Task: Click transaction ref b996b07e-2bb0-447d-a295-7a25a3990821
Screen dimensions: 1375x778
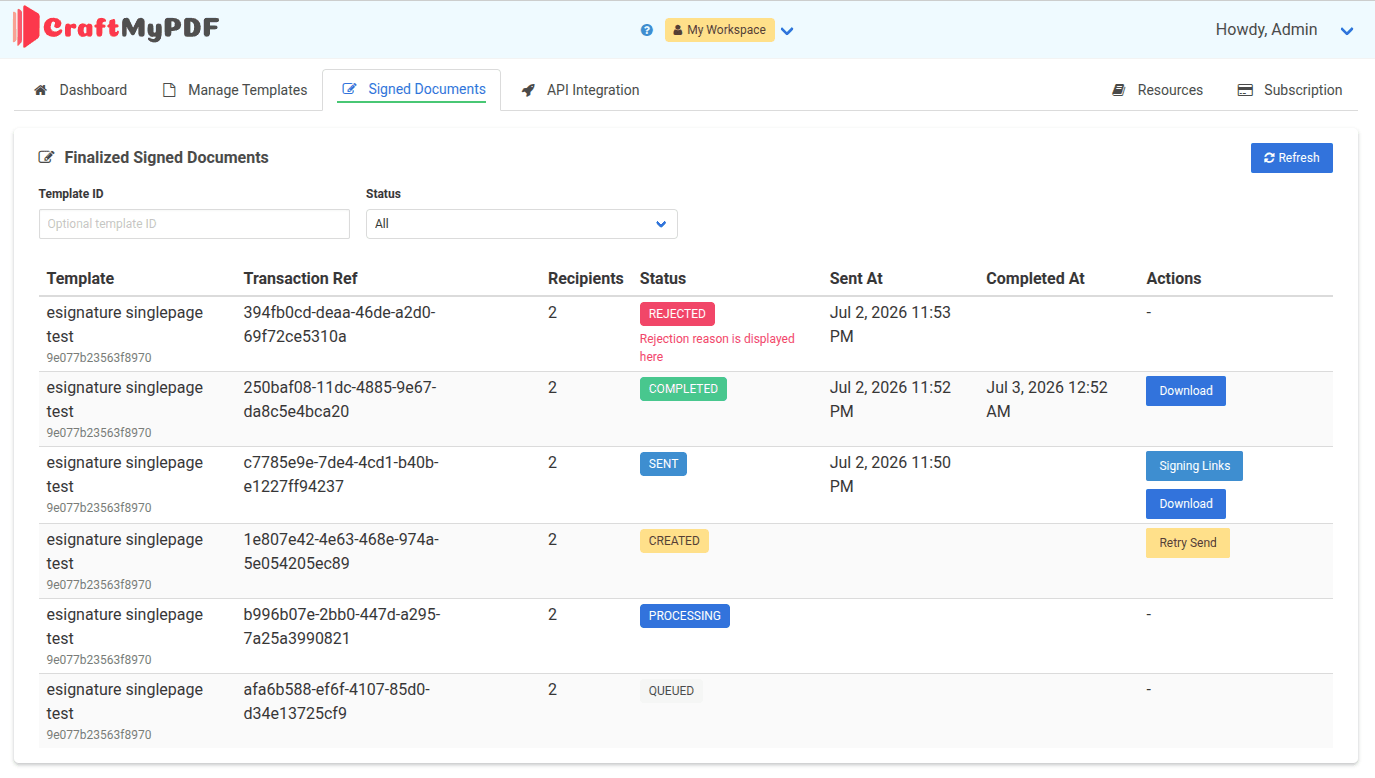Action: point(342,626)
